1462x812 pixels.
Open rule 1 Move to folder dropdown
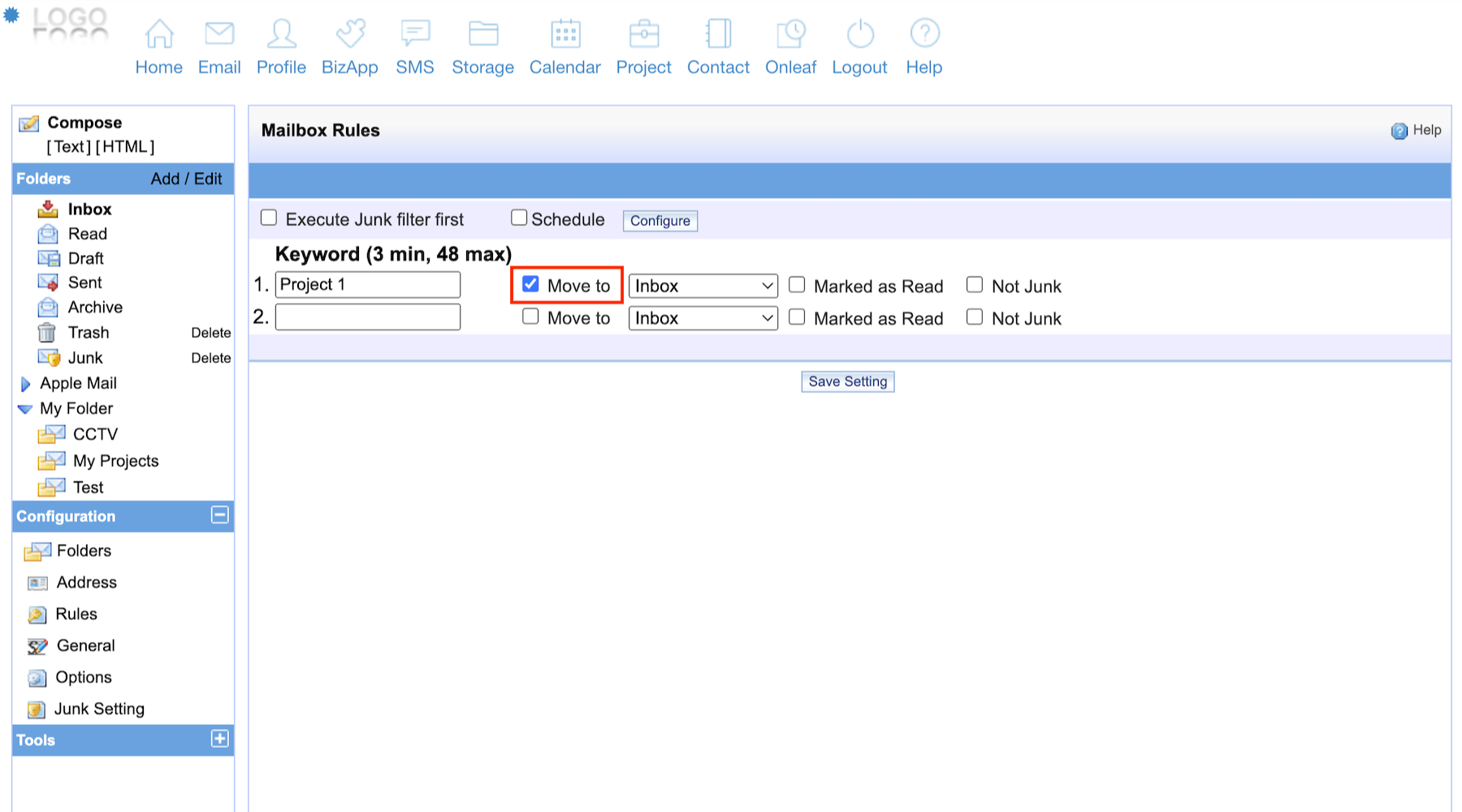(x=703, y=286)
